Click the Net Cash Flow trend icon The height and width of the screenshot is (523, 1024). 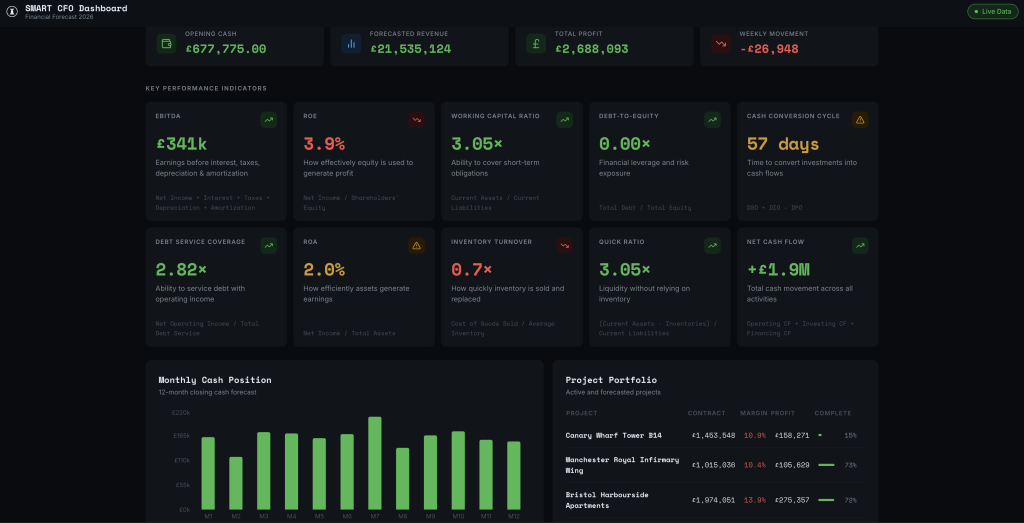point(860,245)
